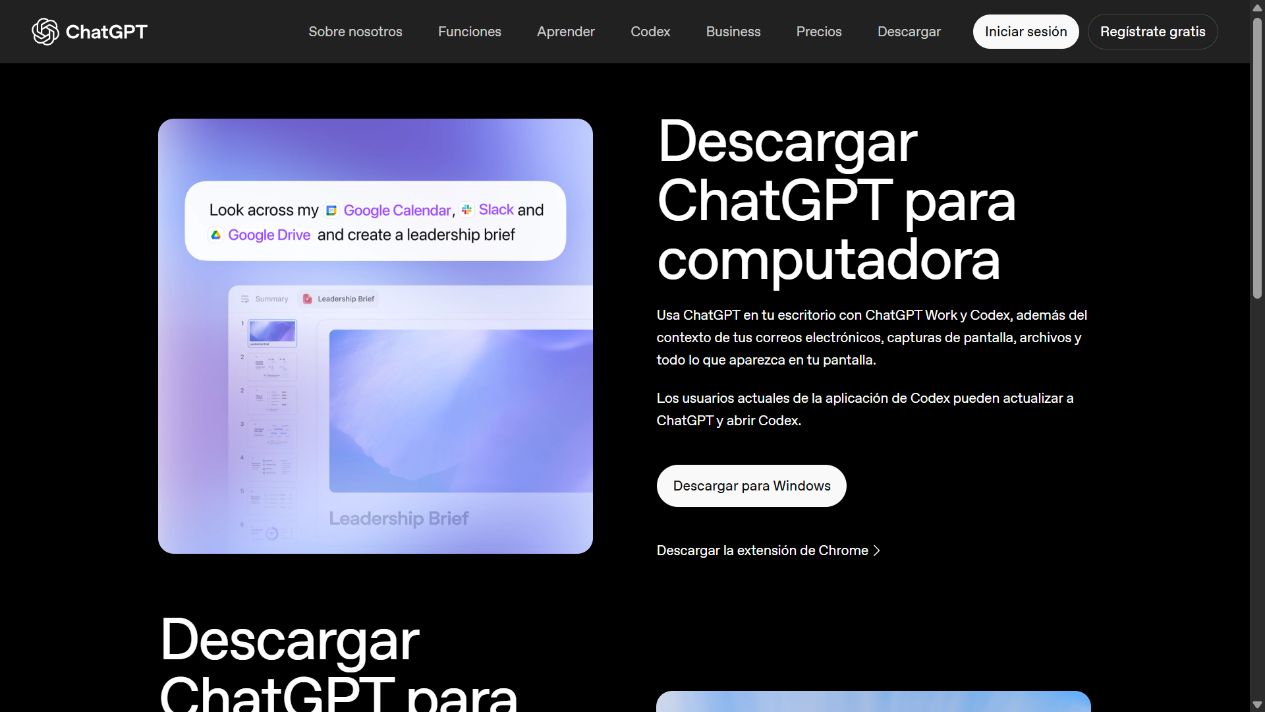
Task: Click the 'Leadership Brief' slide title text
Action: [x=399, y=519]
